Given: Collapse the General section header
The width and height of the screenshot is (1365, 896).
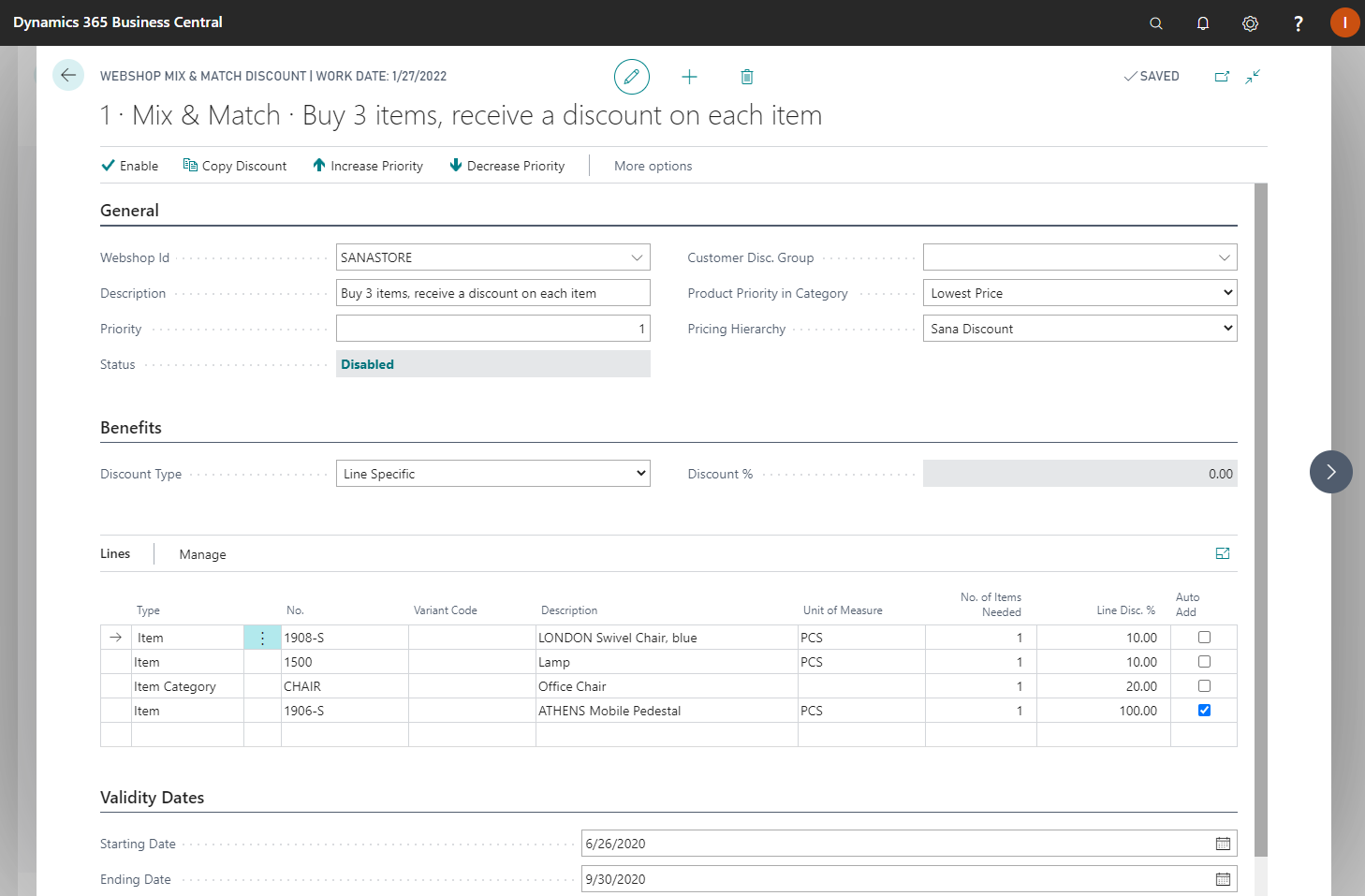Looking at the screenshot, I should coord(129,211).
